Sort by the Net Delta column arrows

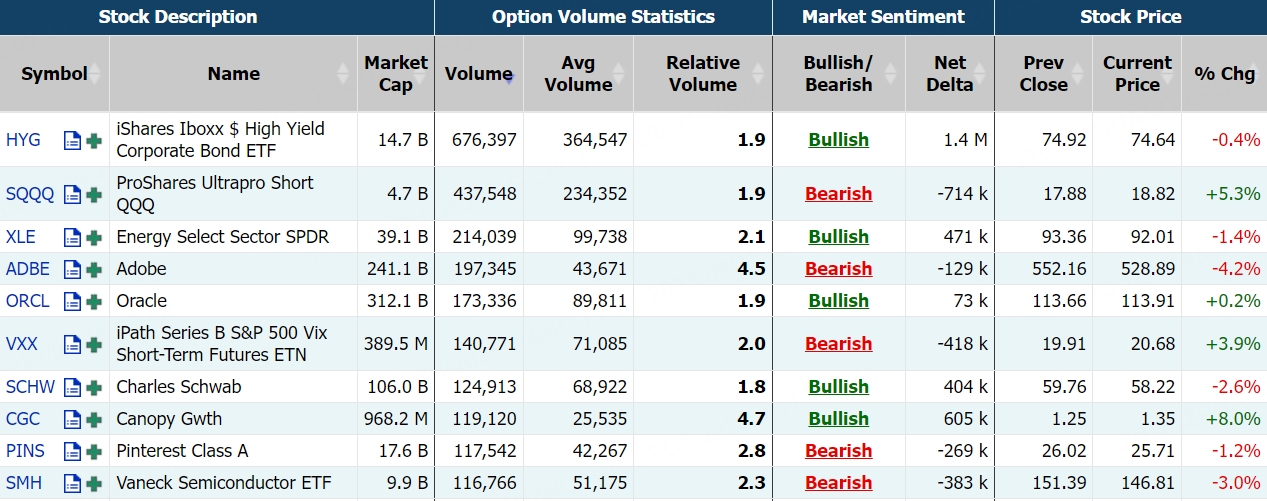click(x=982, y=74)
